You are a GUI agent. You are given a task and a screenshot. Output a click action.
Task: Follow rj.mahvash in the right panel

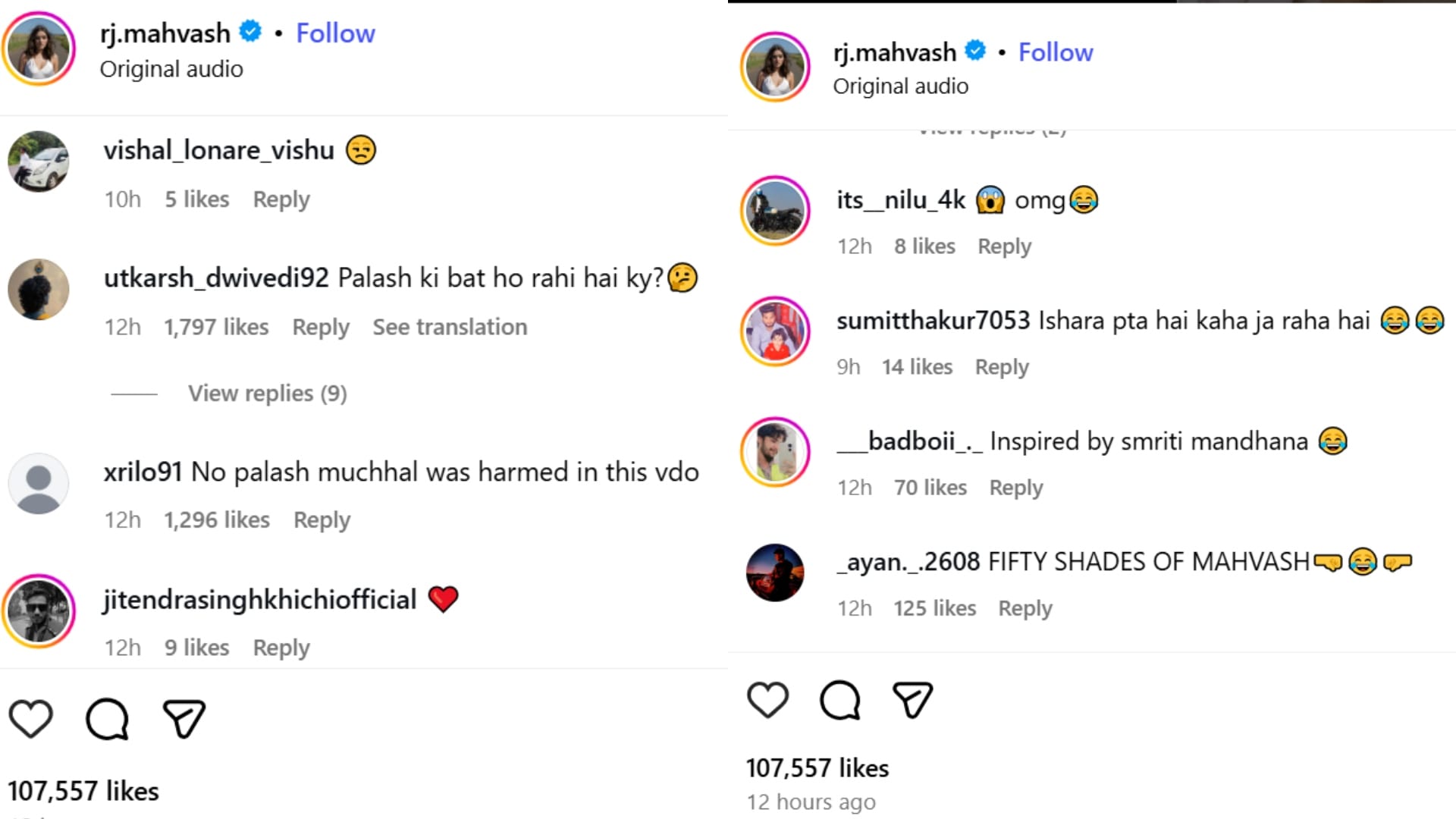pyautogui.click(x=1055, y=52)
